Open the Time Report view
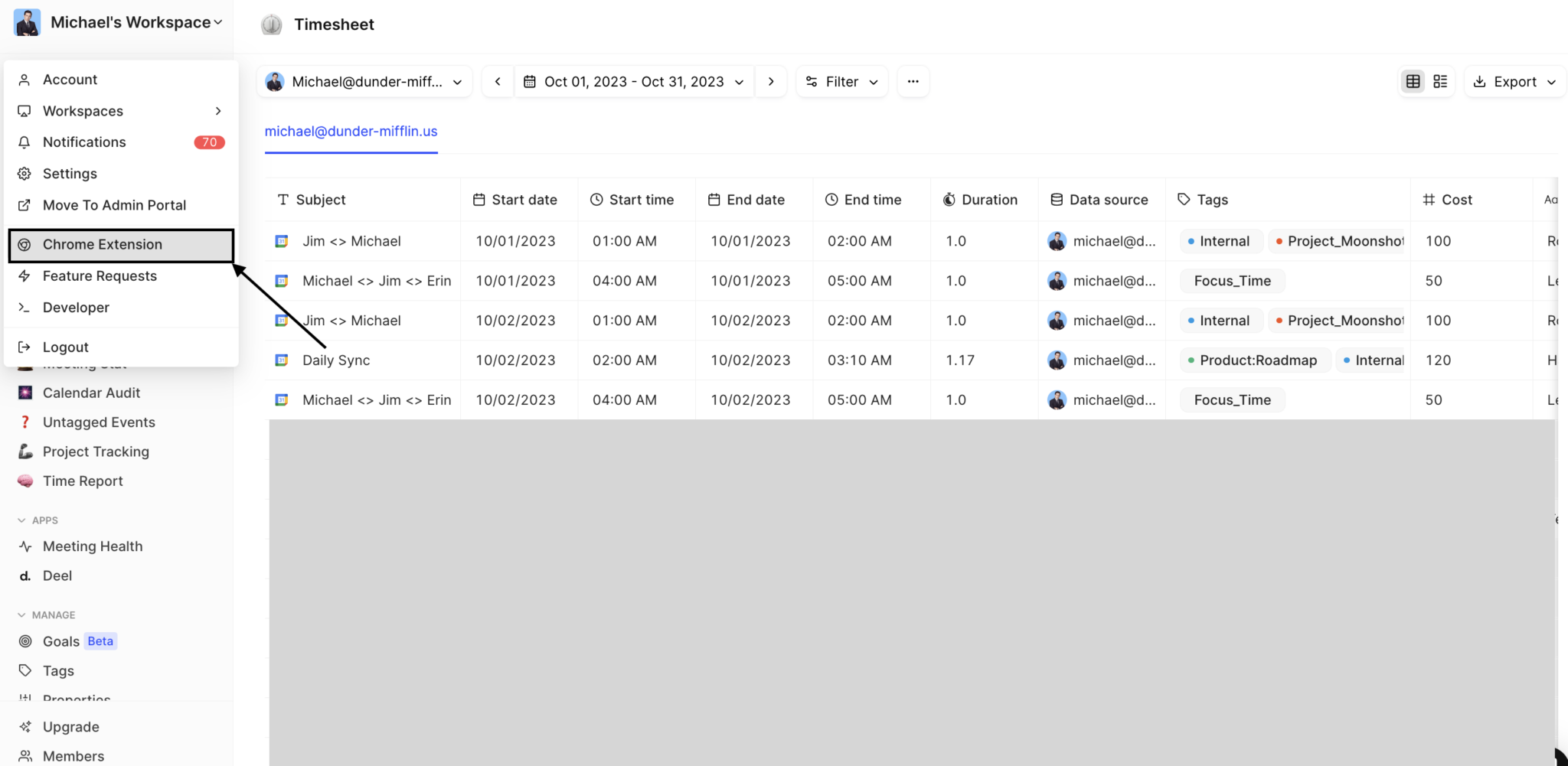Screen dimensions: 1568x766 [83, 481]
